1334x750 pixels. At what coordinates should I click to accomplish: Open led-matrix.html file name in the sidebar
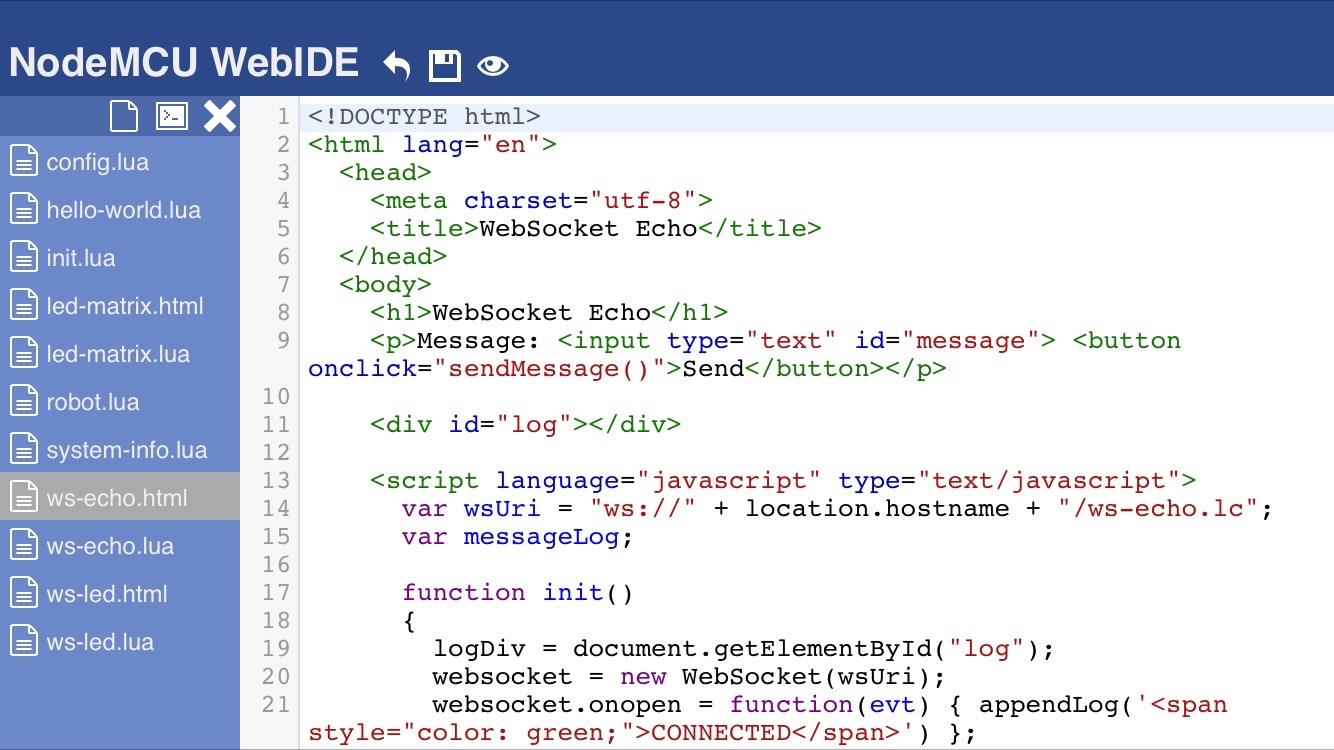pyautogui.click(x=125, y=306)
